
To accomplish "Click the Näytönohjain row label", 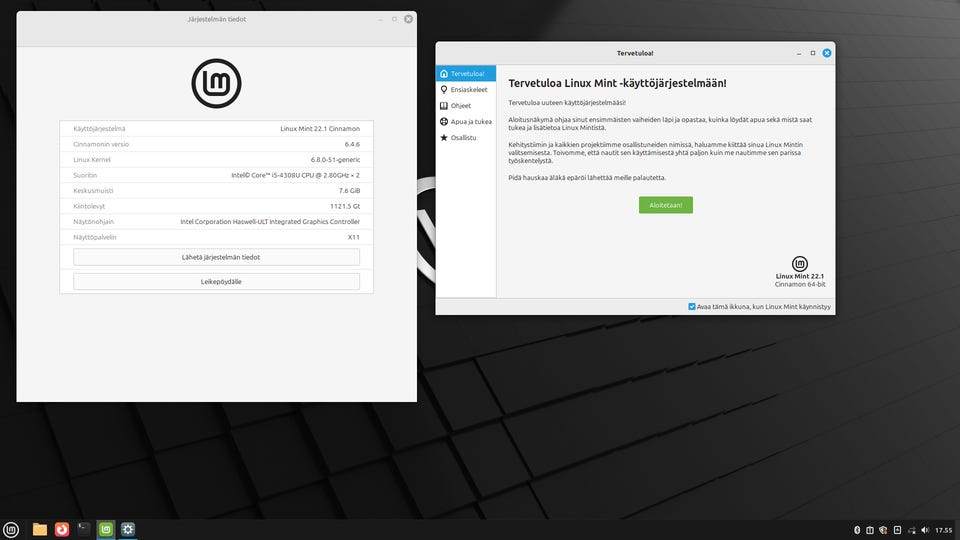I will (x=94, y=222).
